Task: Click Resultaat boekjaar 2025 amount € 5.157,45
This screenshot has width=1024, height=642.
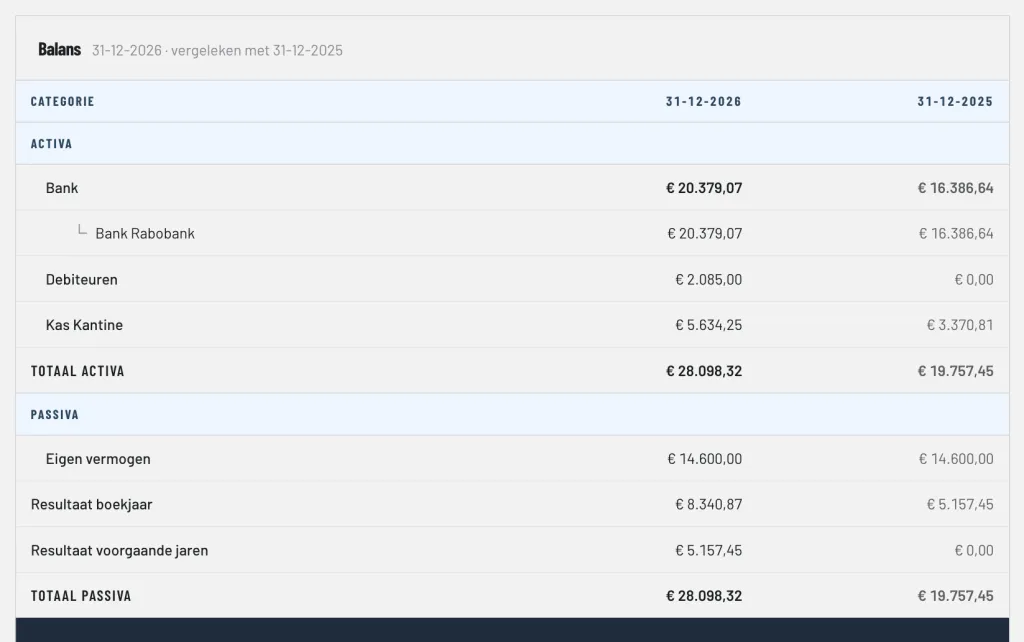Action: 960,505
